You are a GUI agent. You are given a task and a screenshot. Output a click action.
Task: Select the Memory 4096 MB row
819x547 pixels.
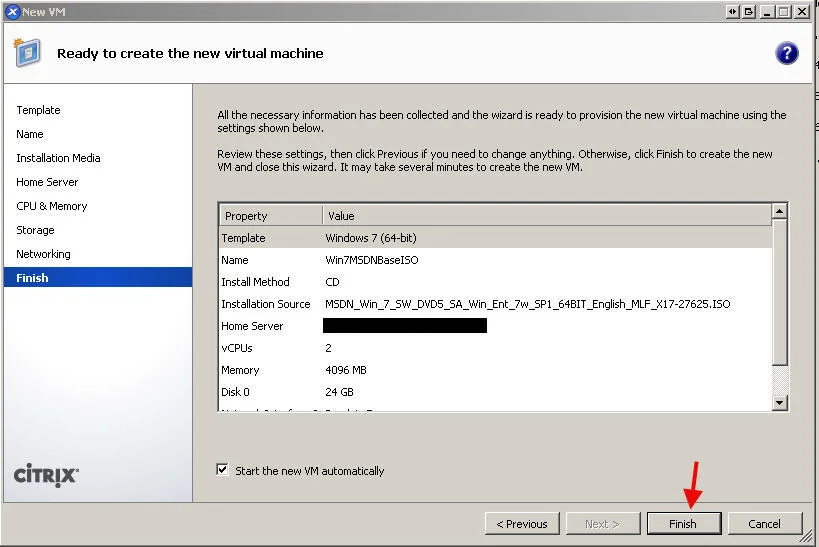click(495, 369)
